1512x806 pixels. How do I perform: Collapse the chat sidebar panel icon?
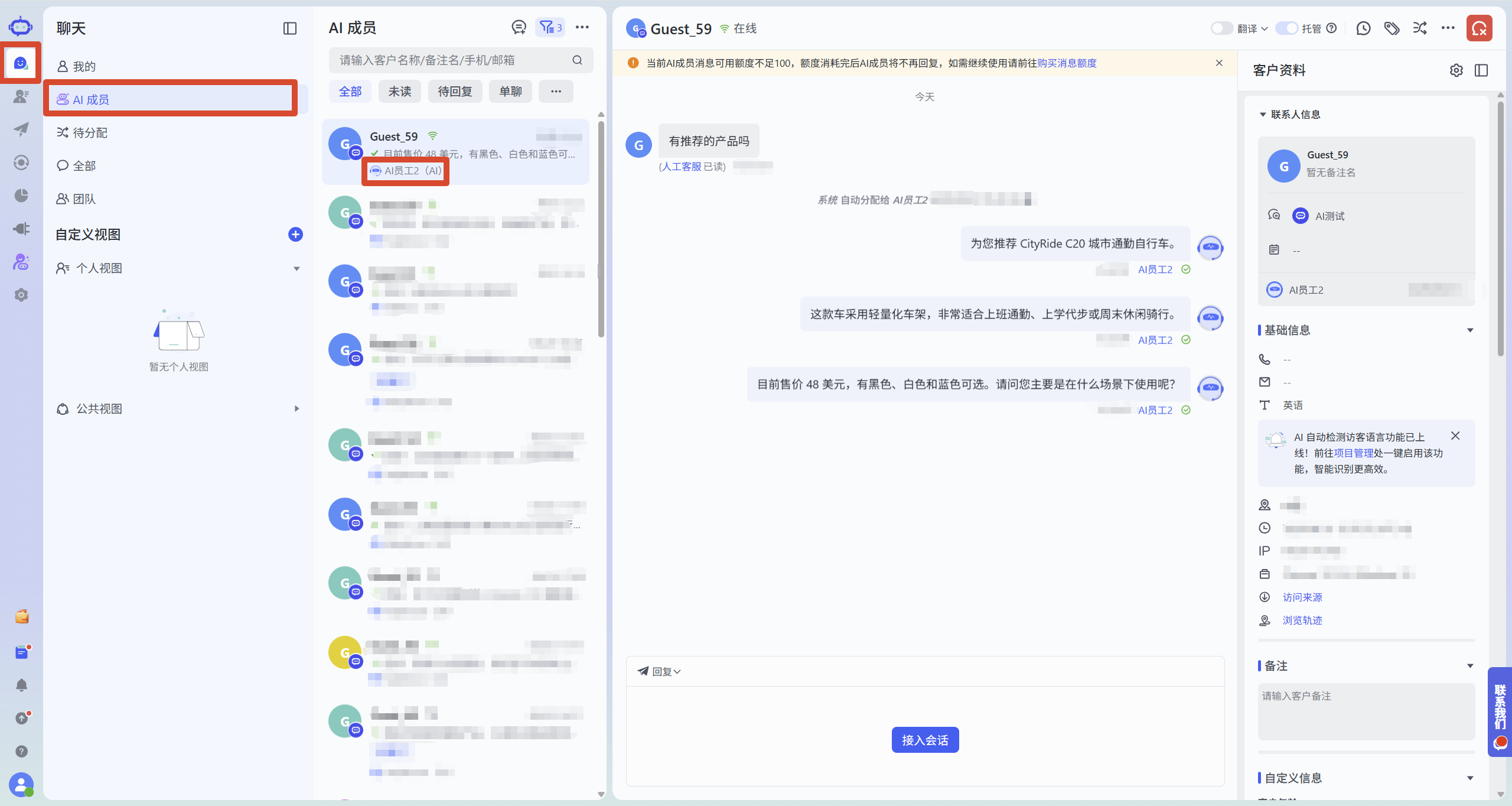(289, 28)
